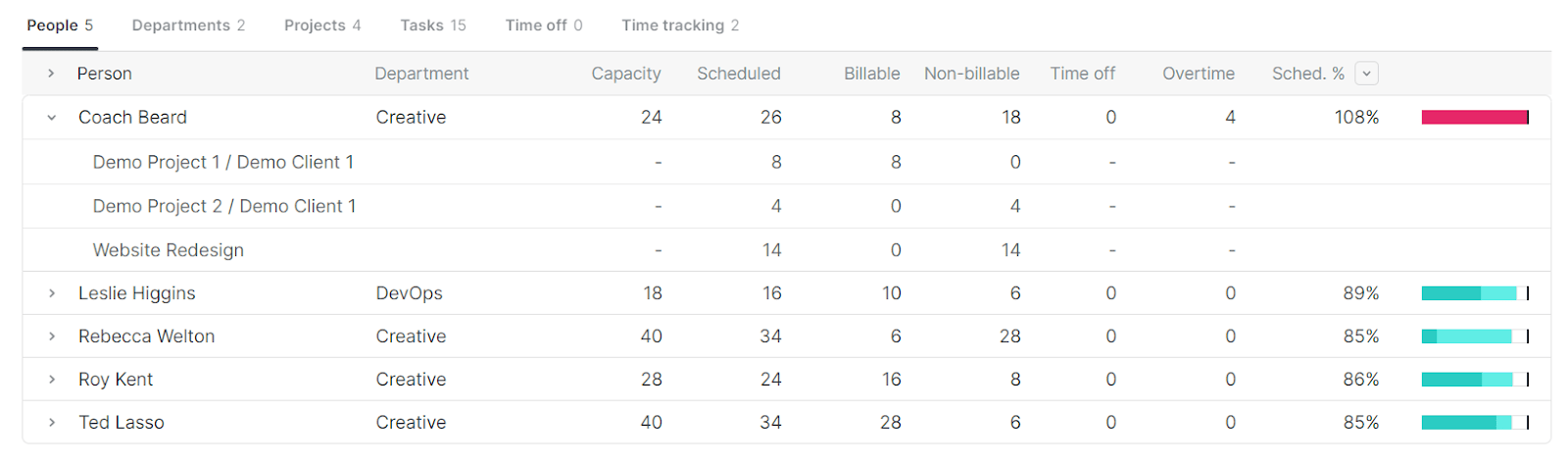The height and width of the screenshot is (464, 1568).
Task: Expand the Ted Lasso row
Action: [52, 423]
